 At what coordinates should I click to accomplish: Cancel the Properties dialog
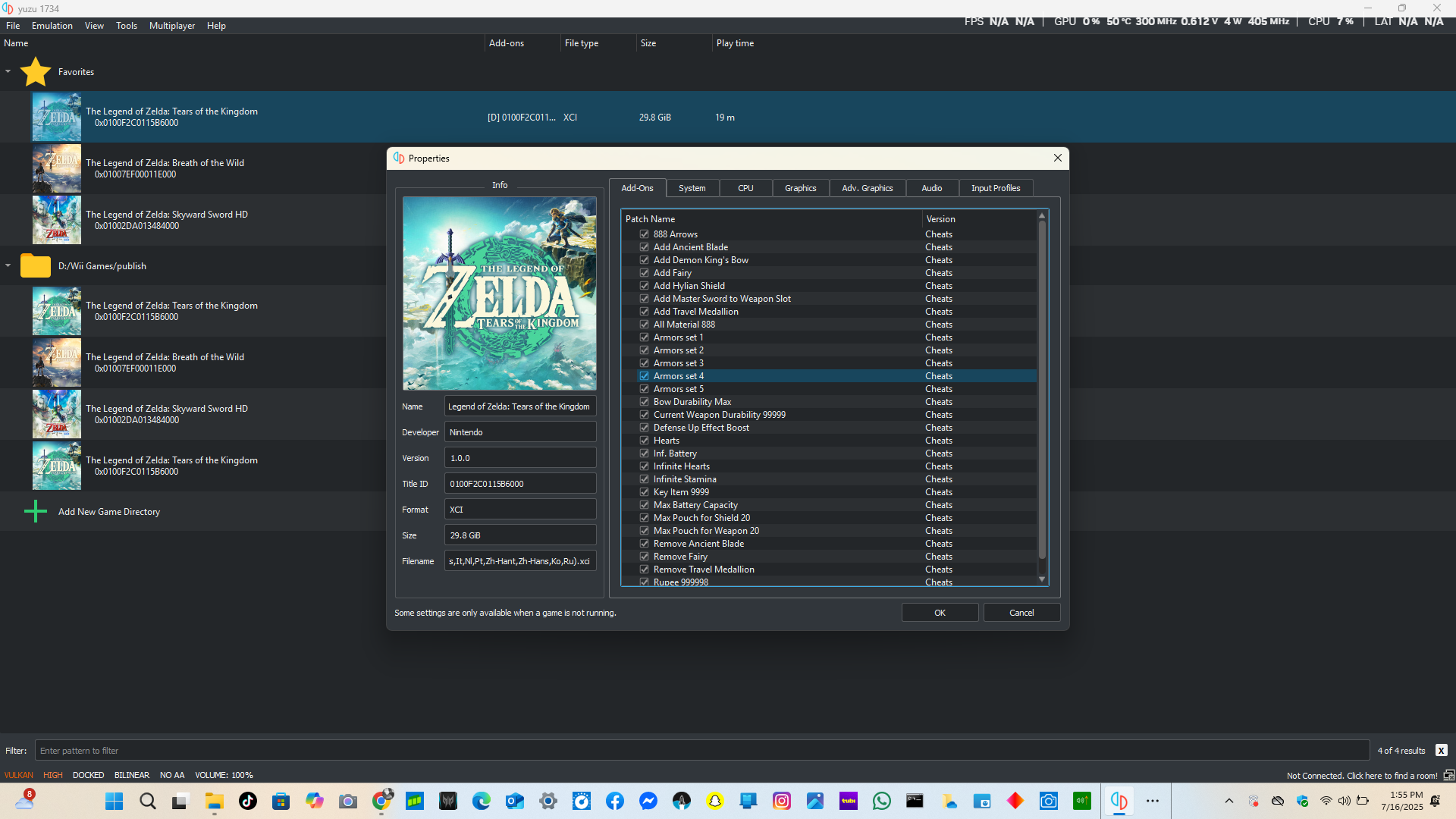coord(1021,613)
